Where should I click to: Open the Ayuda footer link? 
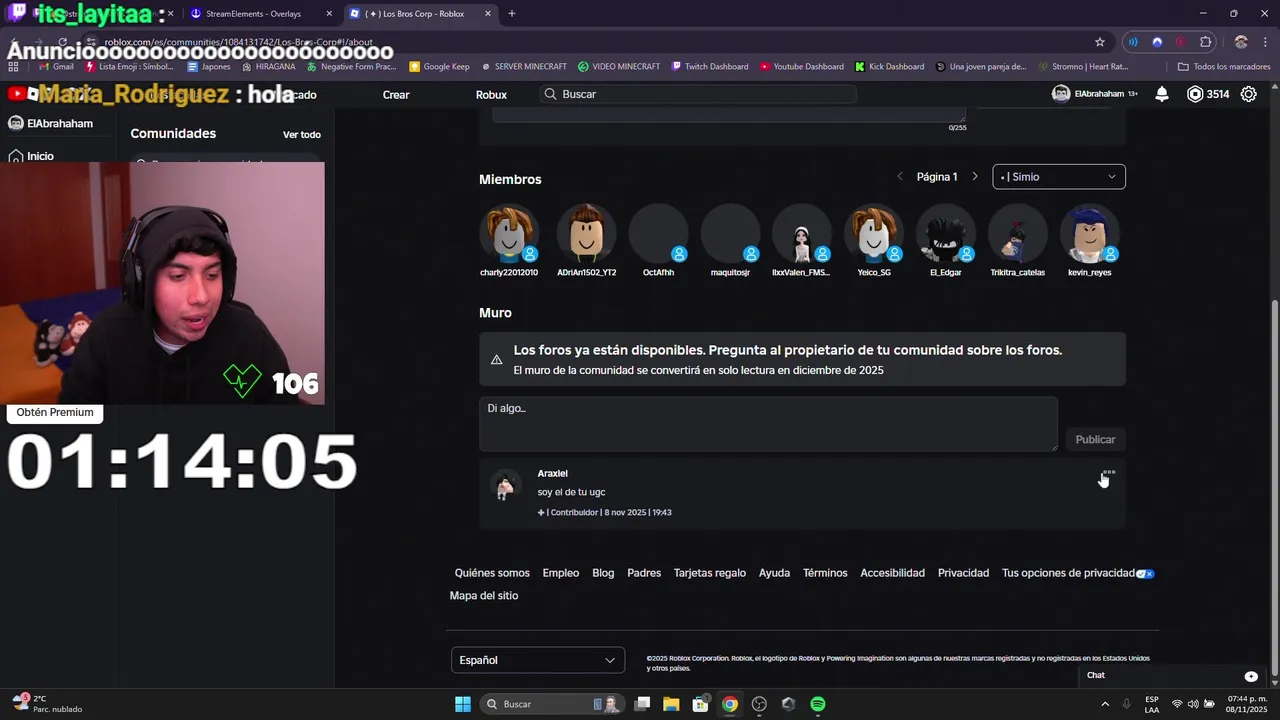point(774,573)
